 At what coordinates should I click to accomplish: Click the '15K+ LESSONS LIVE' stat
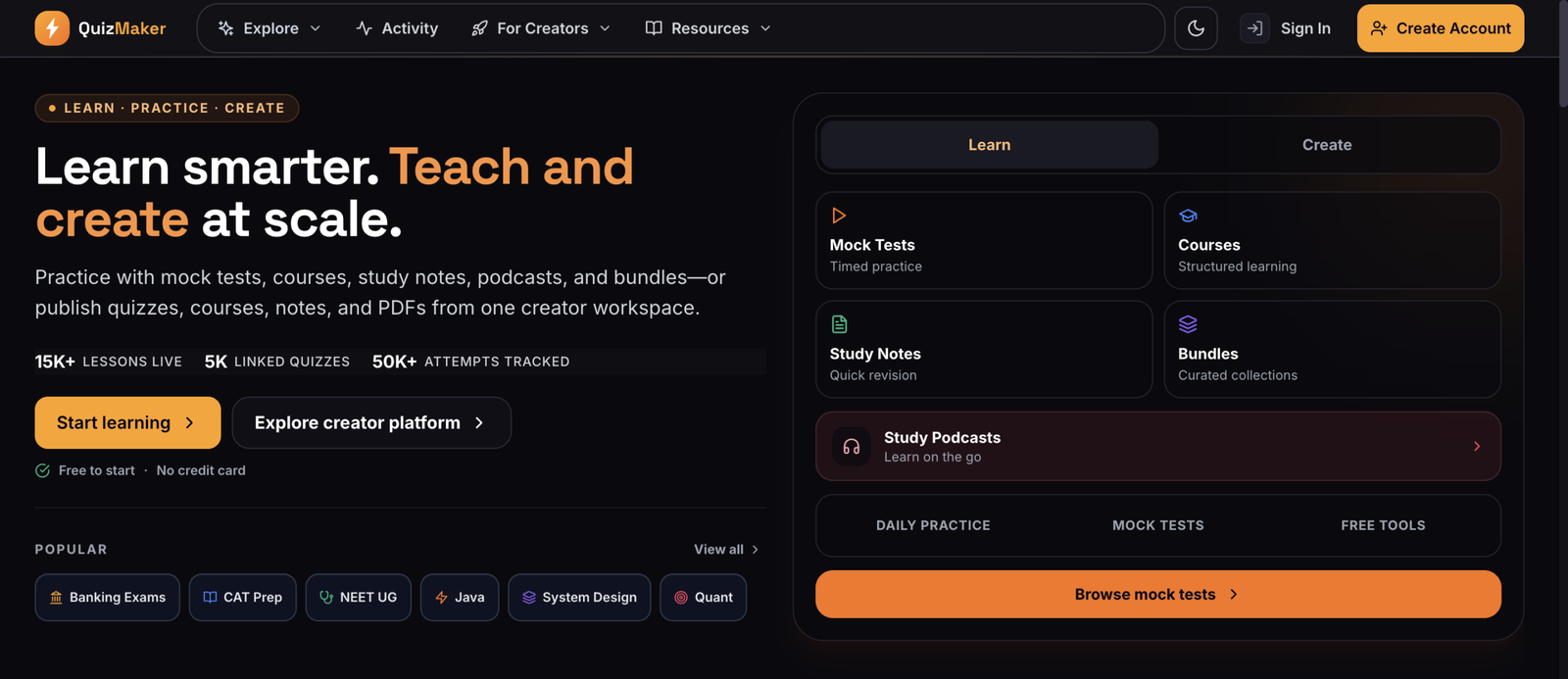108,362
